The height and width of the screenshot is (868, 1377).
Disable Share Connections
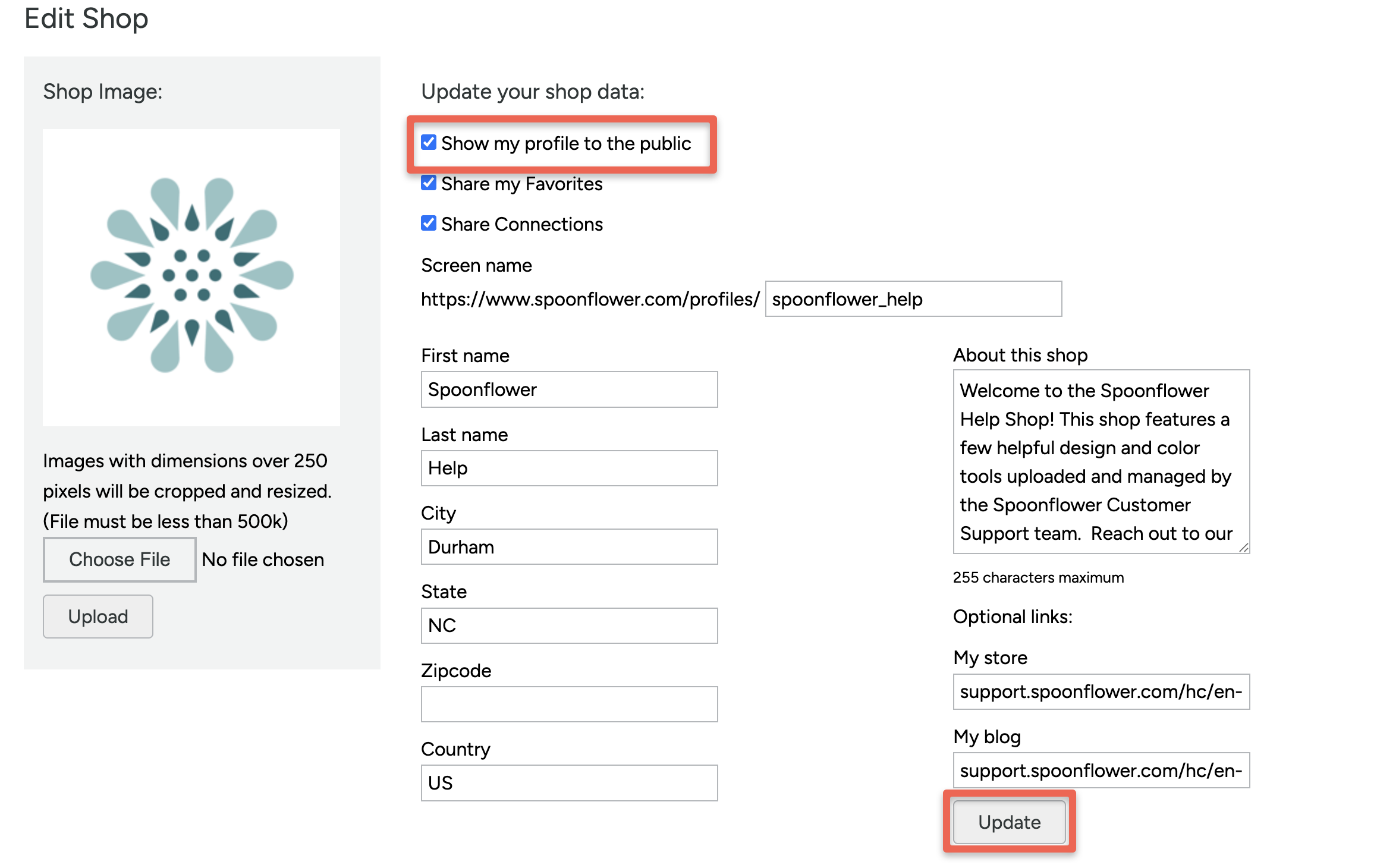tap(429, 223)
